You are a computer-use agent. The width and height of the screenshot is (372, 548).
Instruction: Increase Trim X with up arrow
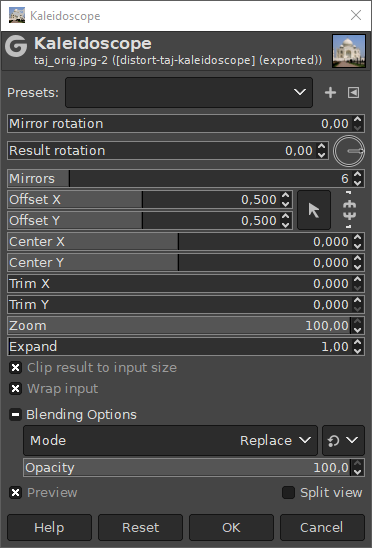pos(357,279)
